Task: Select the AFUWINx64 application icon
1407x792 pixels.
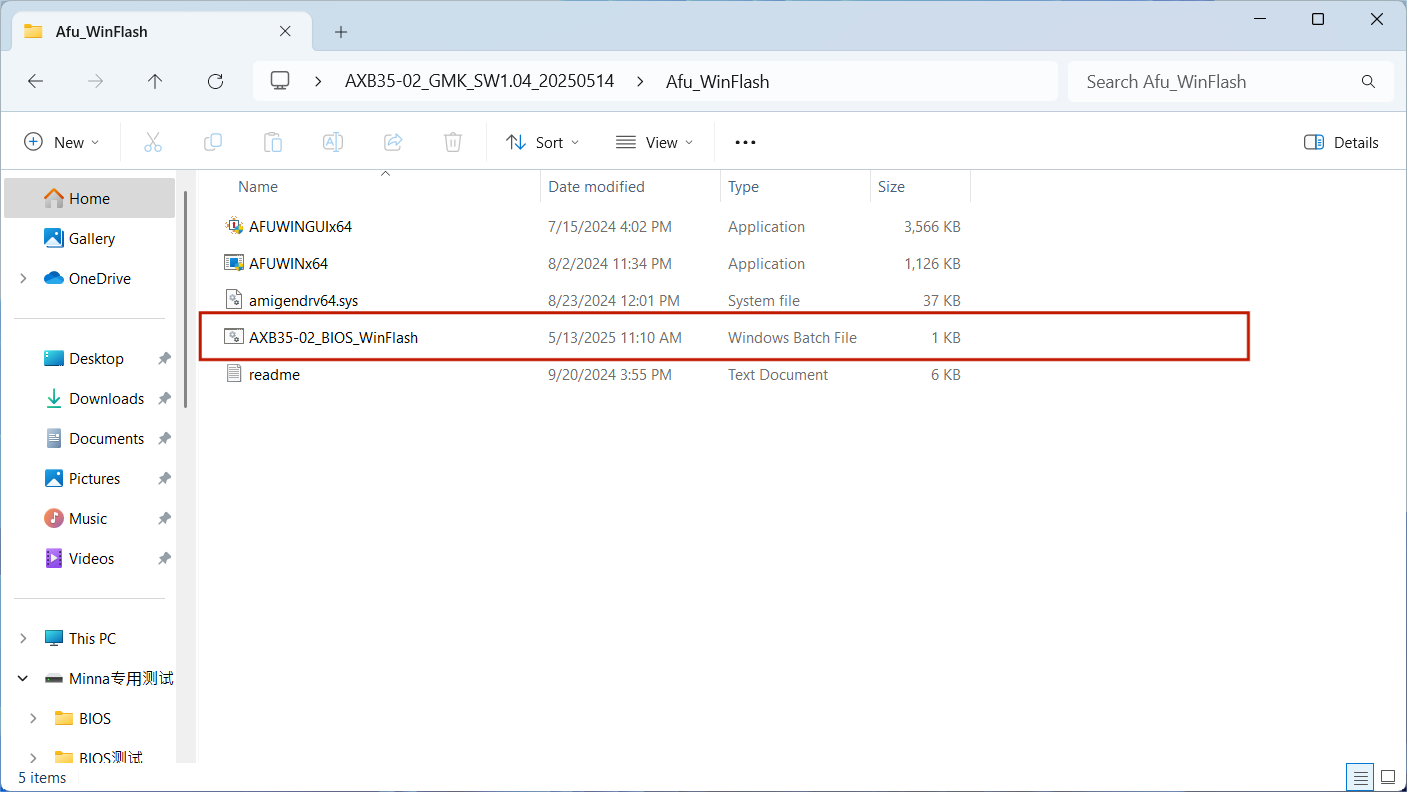Action: (x=234, y=264)
